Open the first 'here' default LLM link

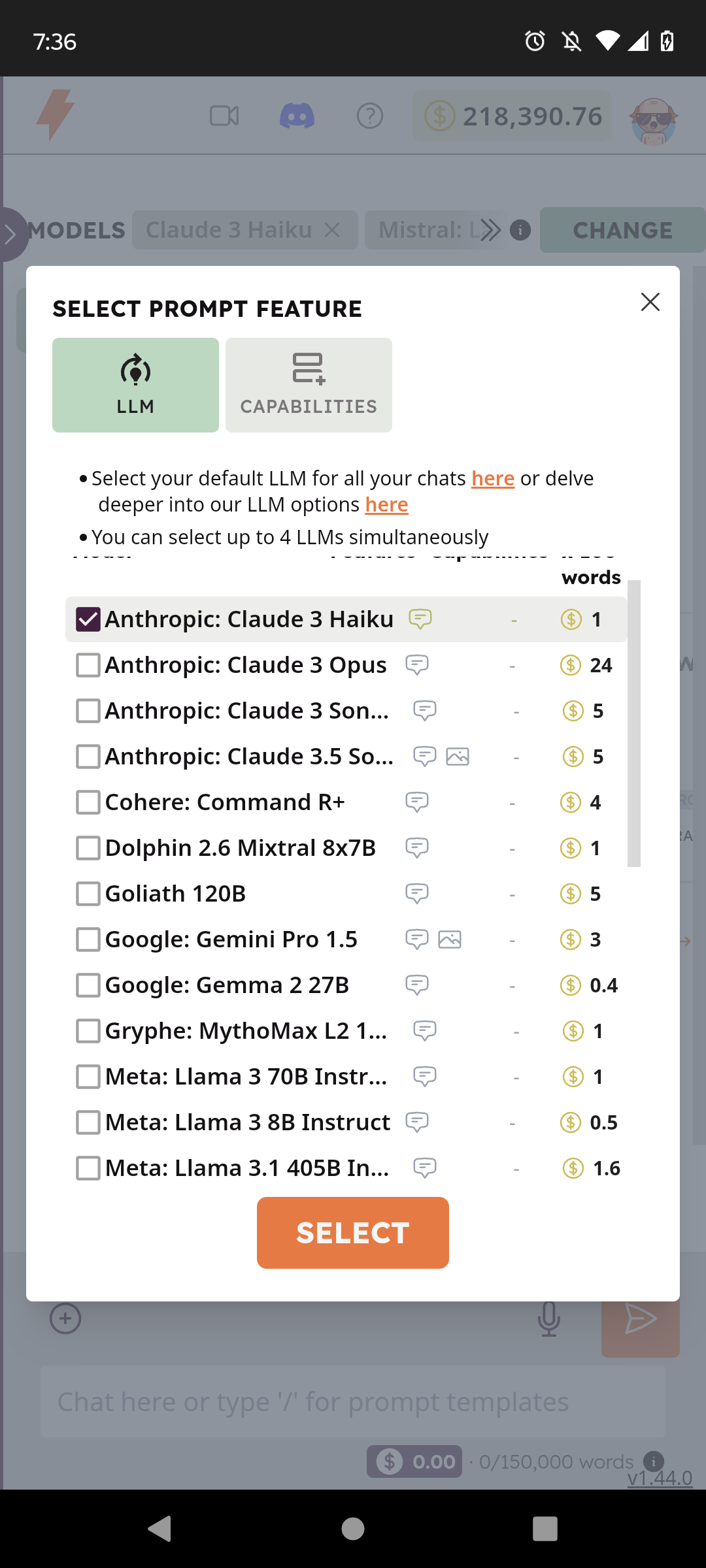coord(493,478)
